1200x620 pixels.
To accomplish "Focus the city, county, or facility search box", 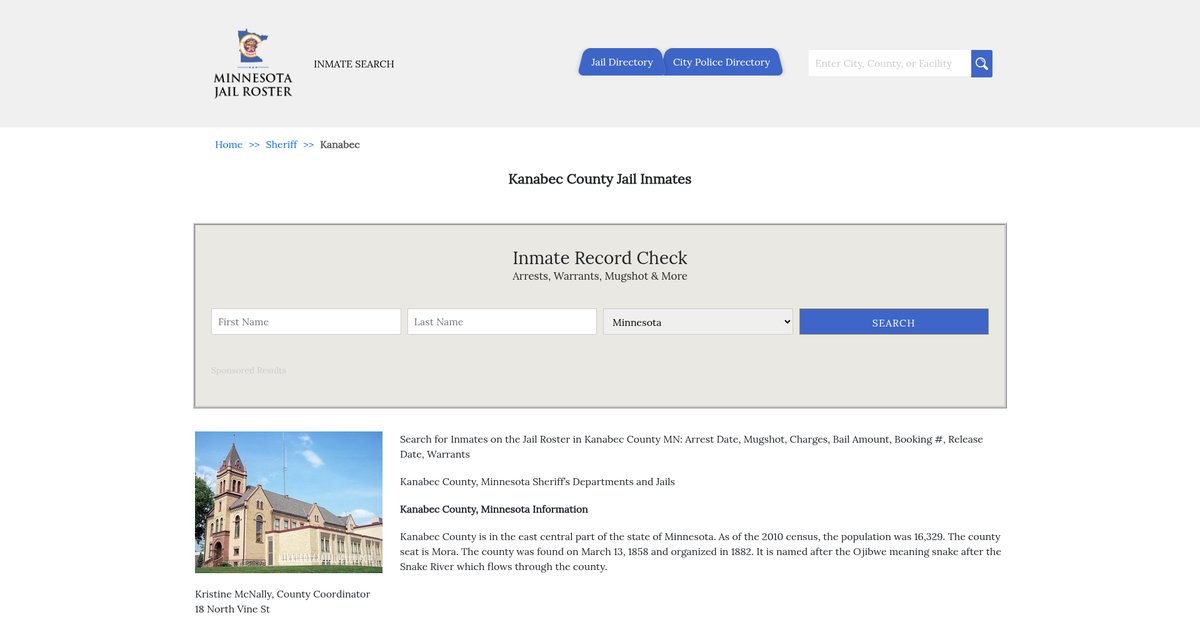I will (x=888, y=64).
